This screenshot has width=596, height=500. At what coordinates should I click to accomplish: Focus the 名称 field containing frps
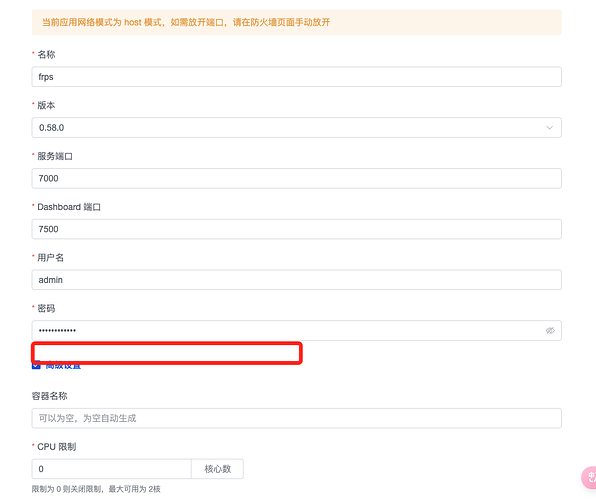point(296,77)
